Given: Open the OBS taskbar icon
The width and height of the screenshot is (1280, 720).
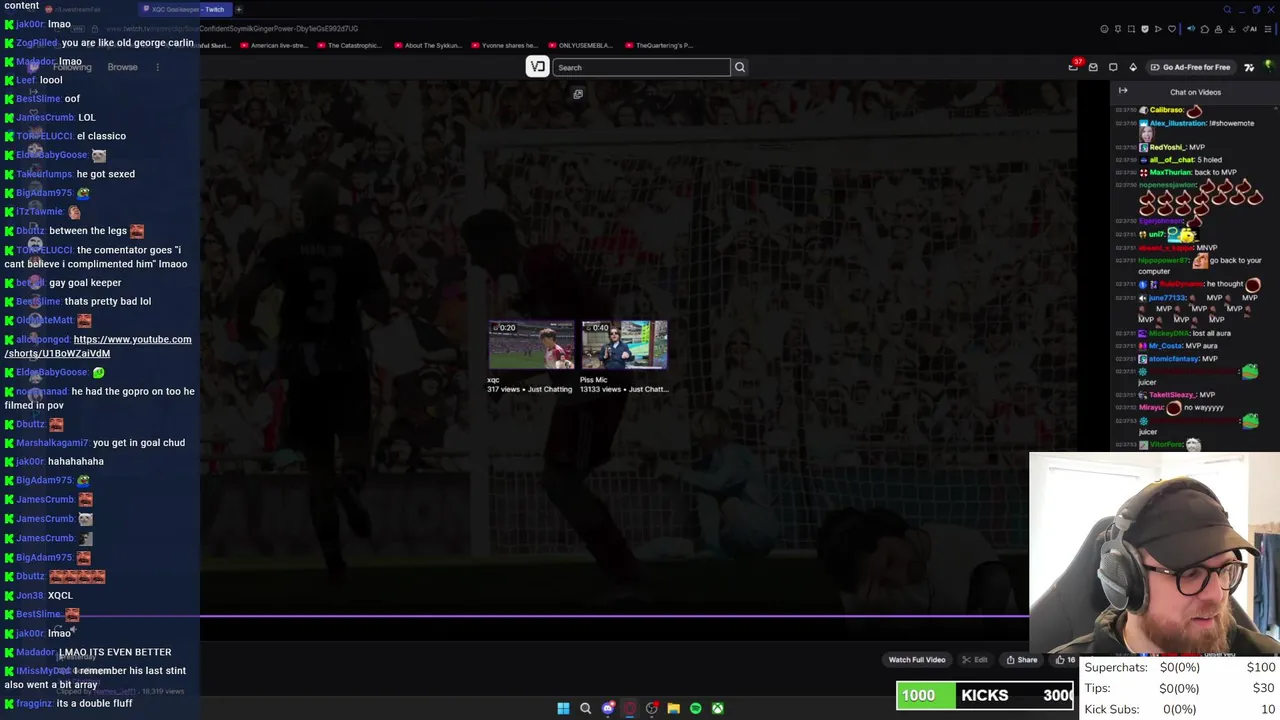Looking at the screenshot, I should tap(652, 708).
